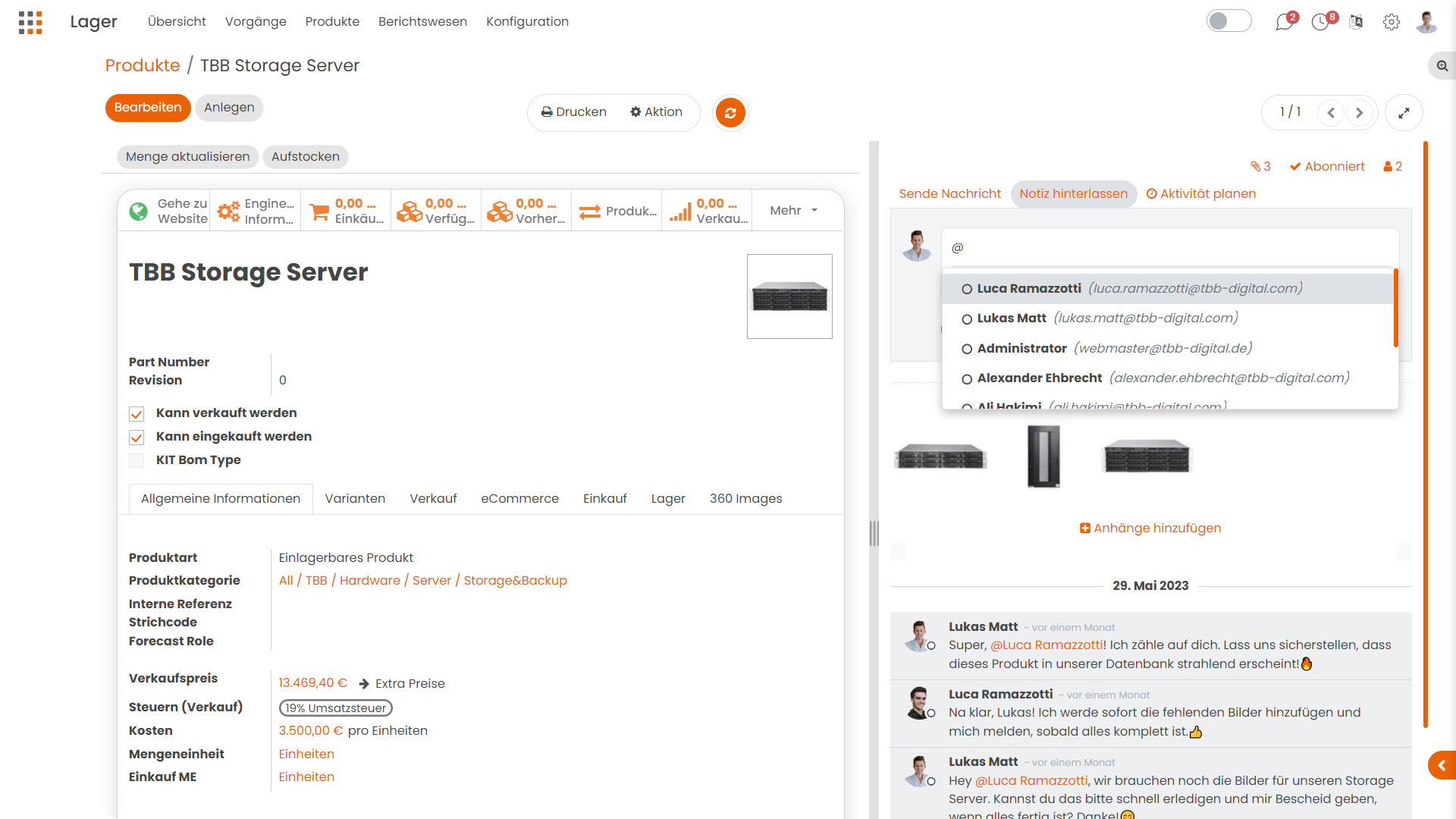Open the Verfügbar boxes stat button
This screenshot has height=819, width=1456.
436,211
